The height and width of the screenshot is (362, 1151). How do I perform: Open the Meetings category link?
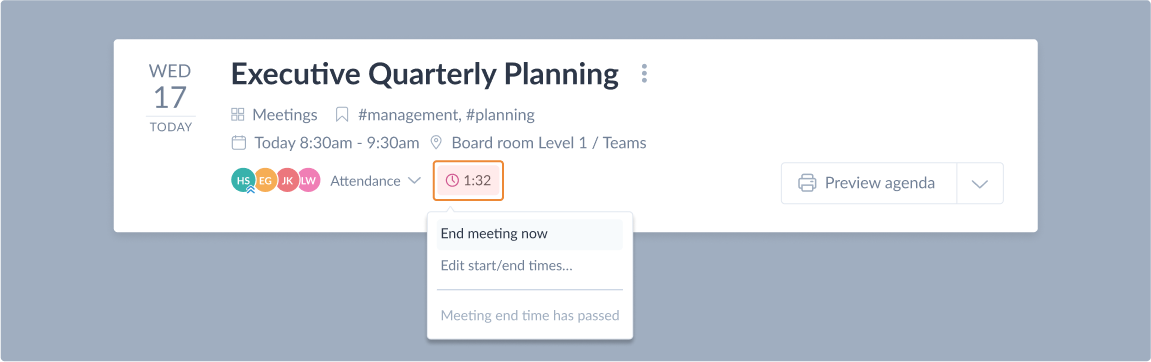point(285,115)
